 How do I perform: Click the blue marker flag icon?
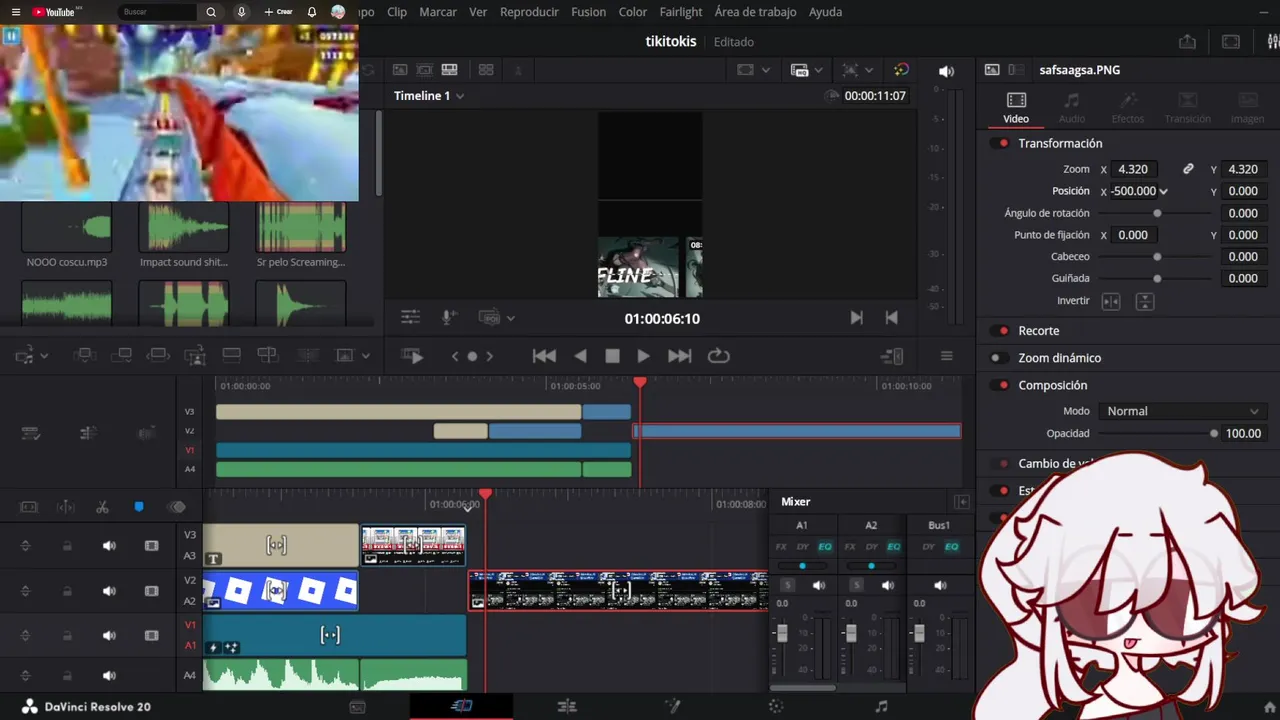pos(139,507)
